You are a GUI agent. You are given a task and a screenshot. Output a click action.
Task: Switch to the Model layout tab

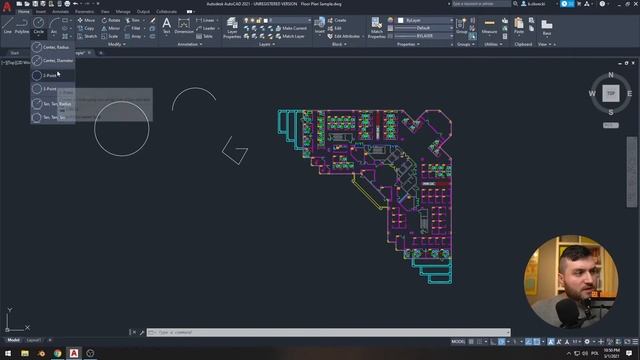pyautogui.click(x=13, y=340)
